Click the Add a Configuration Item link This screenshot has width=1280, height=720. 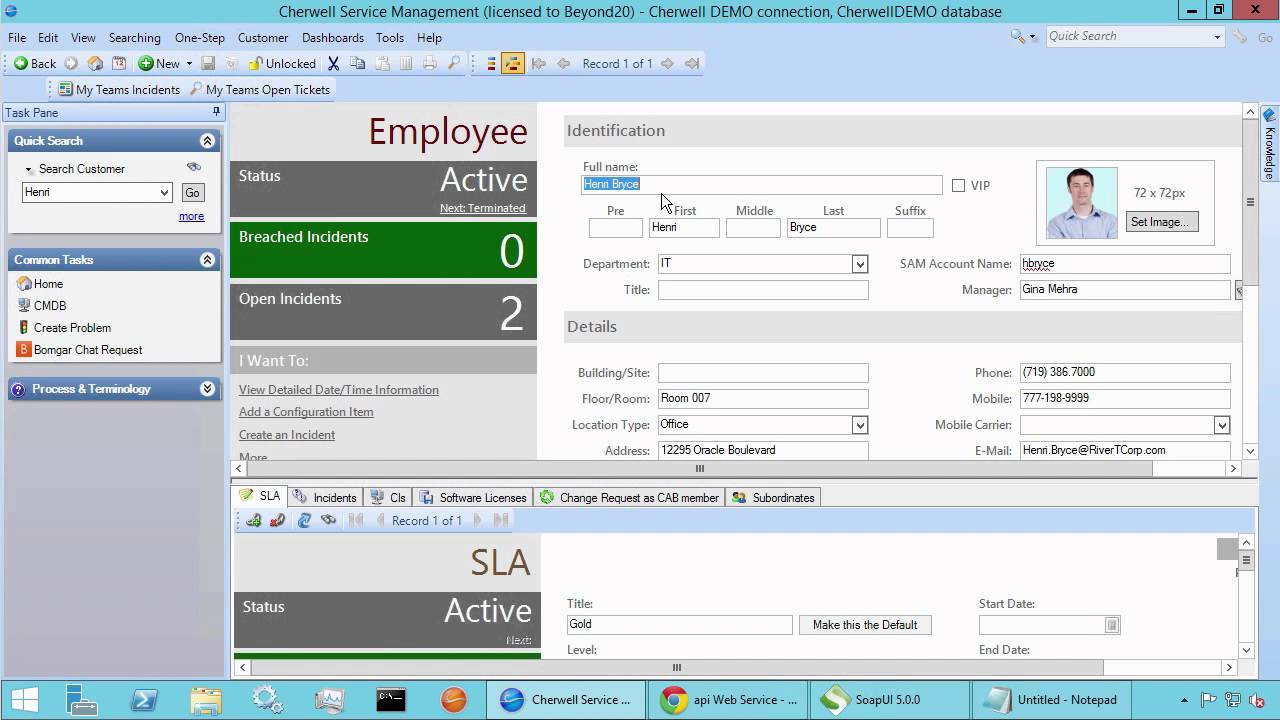pos(306,412)
